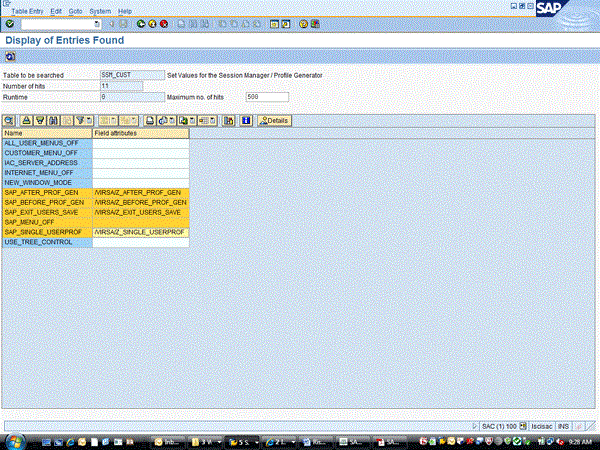
Task: Click the green Enter checkmark icon
Action: coord(9,23)
